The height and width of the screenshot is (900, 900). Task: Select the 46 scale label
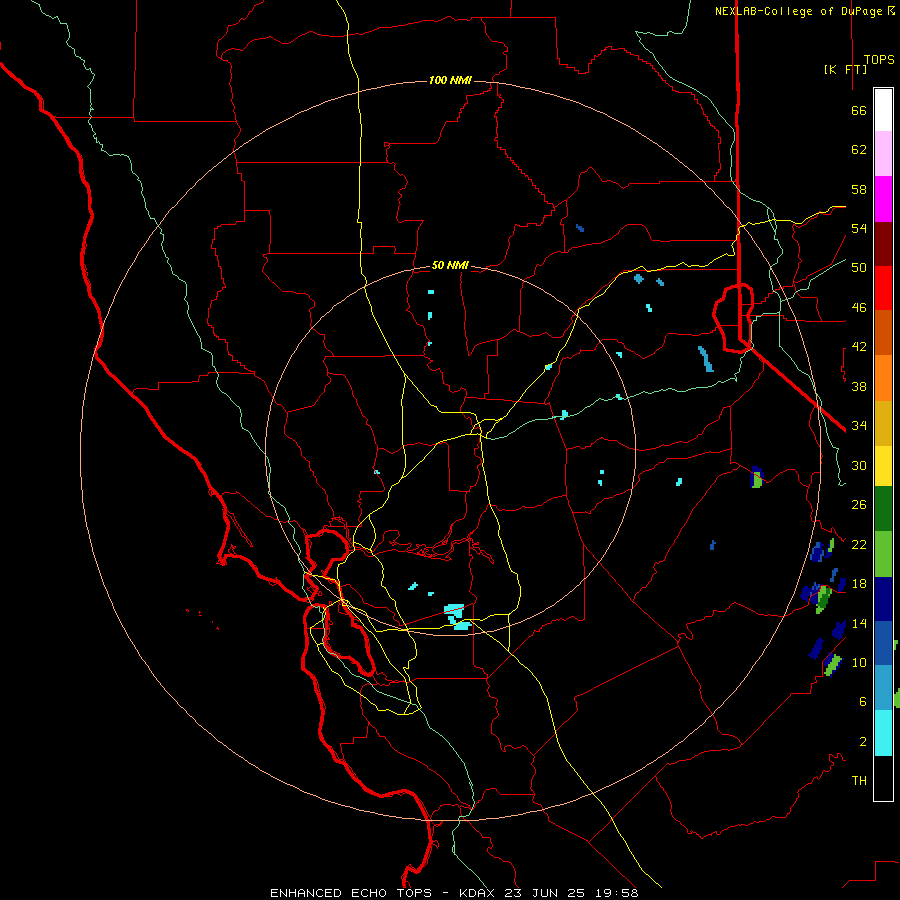859,308
